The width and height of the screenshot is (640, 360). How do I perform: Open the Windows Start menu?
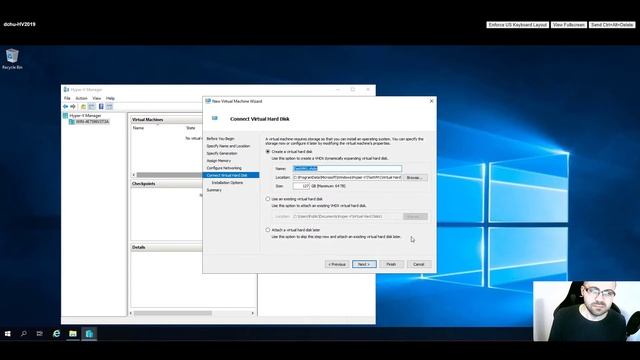(x=7, y=333)
